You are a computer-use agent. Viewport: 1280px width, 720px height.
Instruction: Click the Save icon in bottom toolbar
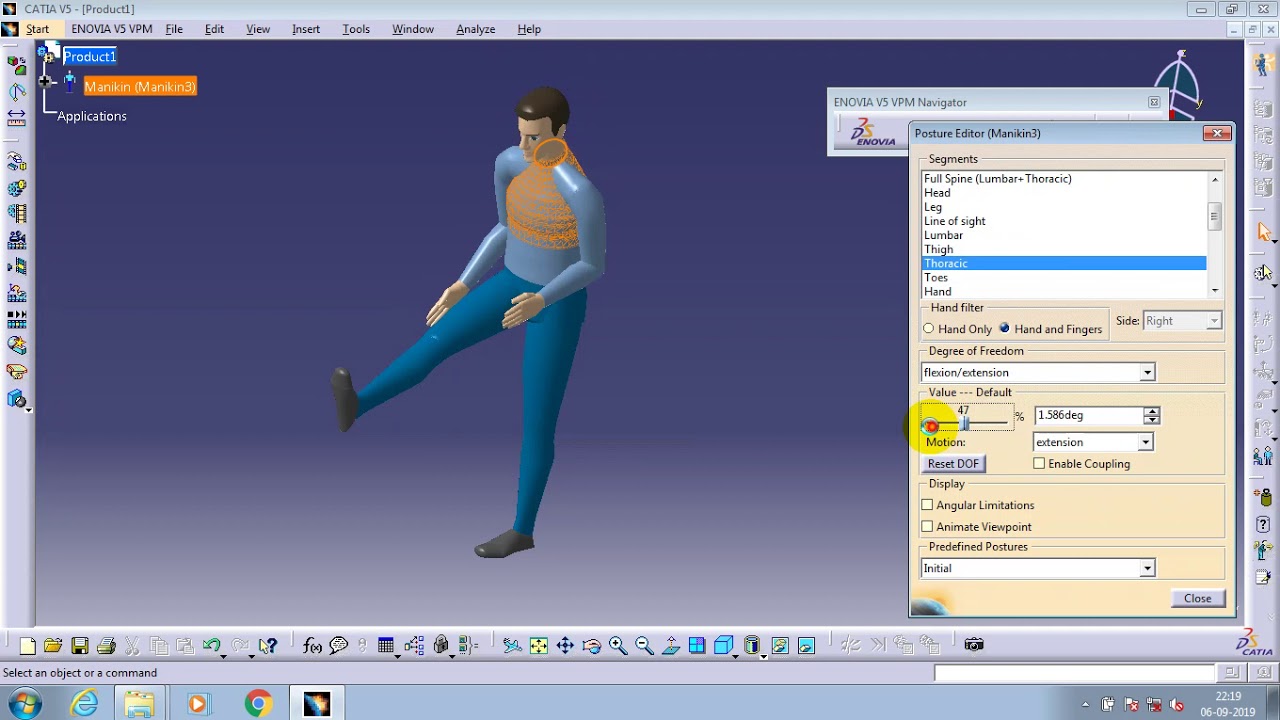click(80, 646)
